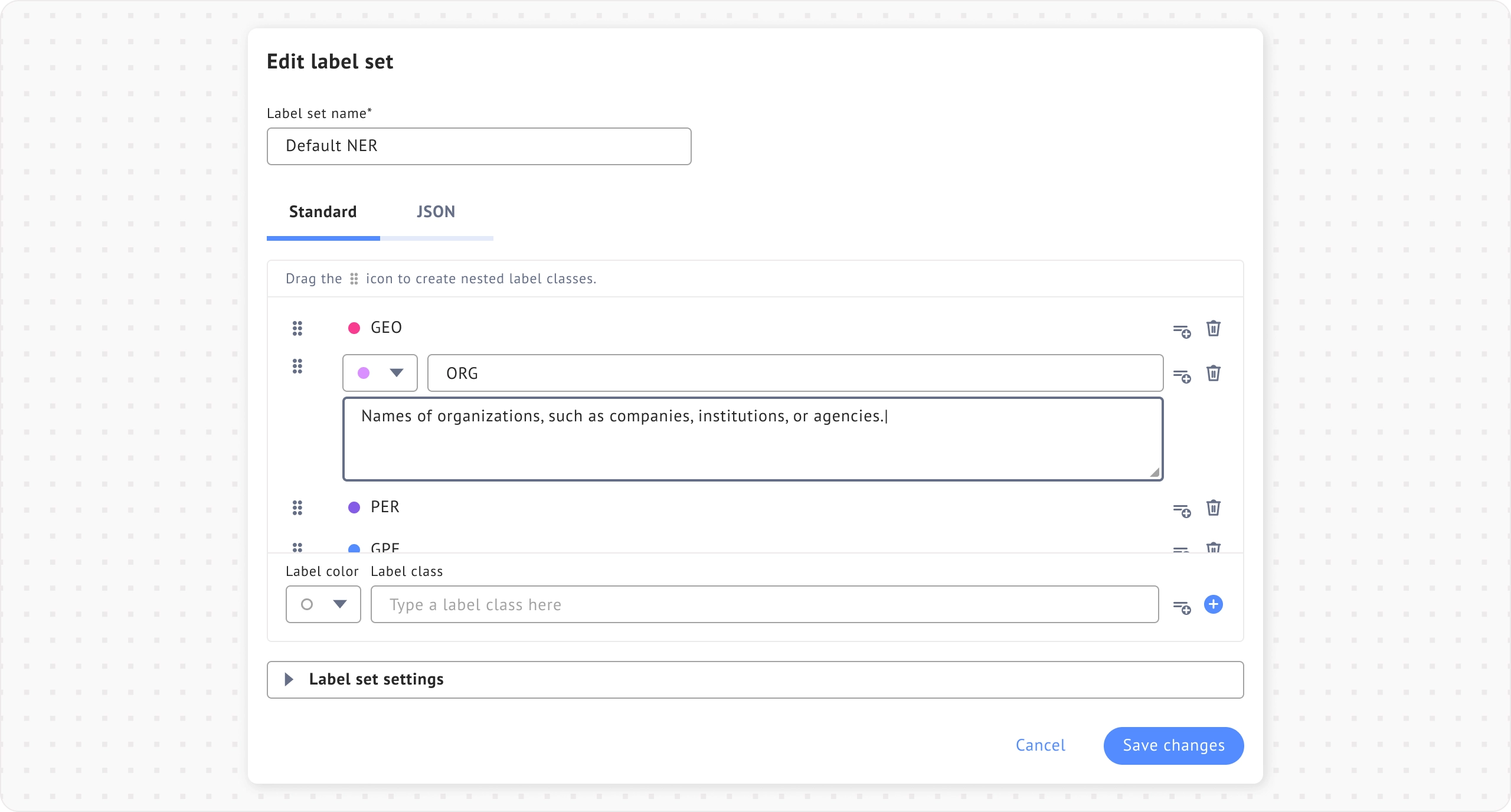Click the blue plus add-label button
This screenshot has height=812, width=1511.
click(1213, 604)
